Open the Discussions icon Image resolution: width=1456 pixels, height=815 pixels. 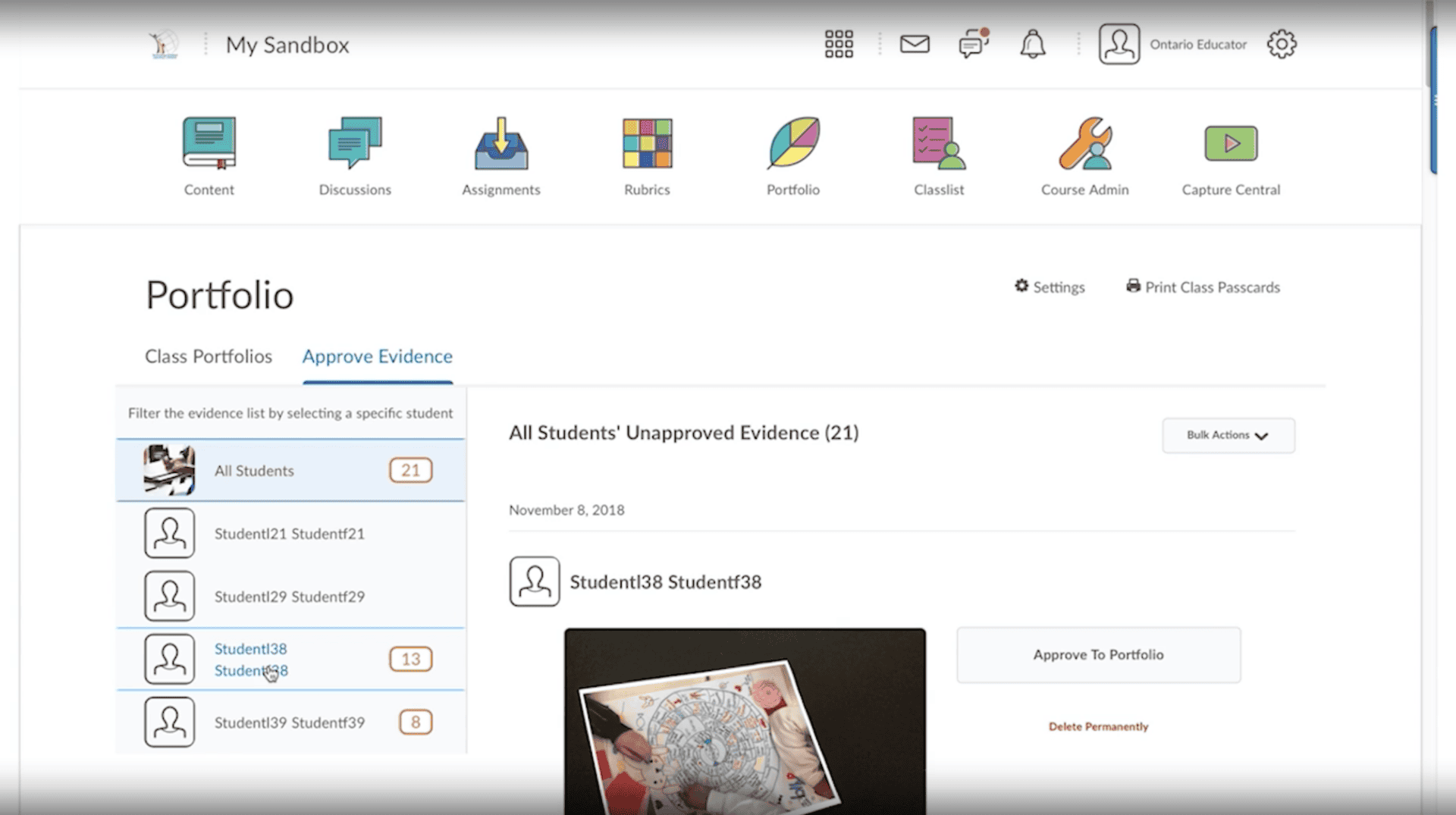[x=355, y=143]
